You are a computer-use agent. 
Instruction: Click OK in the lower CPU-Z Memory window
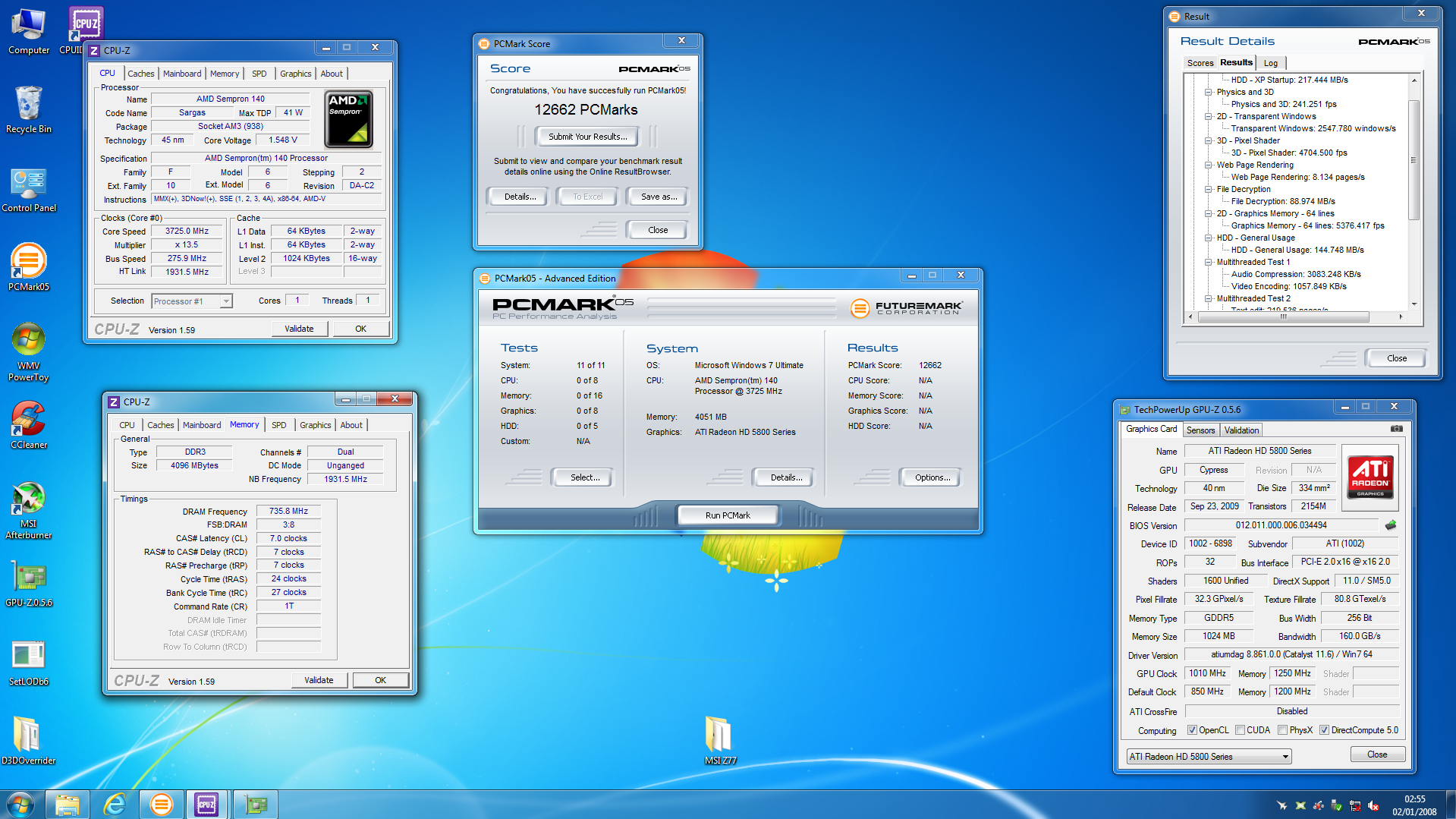(x=380, y=680)
